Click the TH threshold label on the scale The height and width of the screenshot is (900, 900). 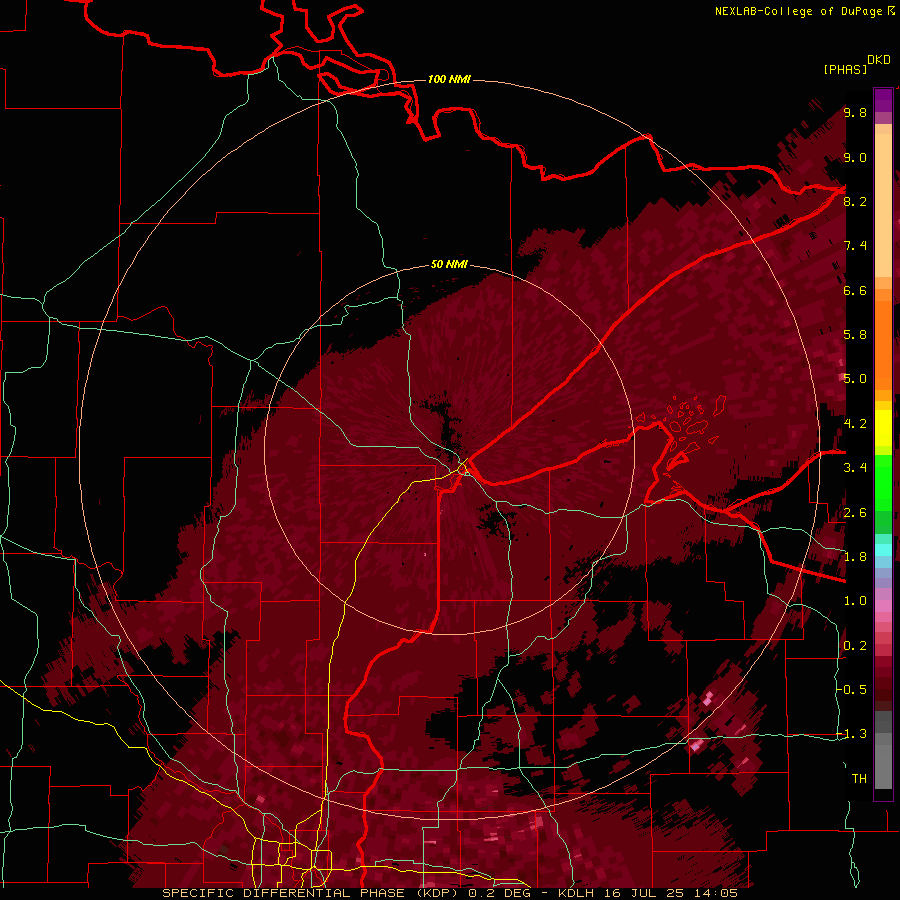tap(859, 779)
